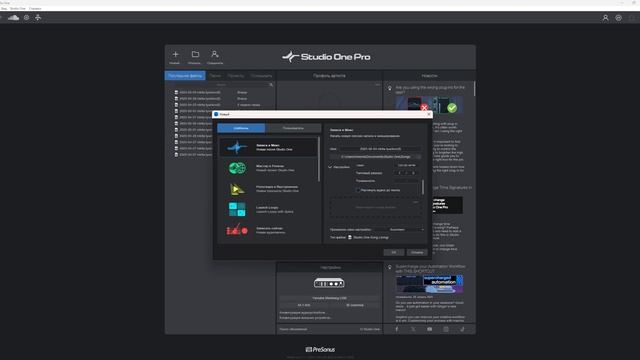Viewport: 640px width, 360px height.
Task: Click the lightbulb icon beside the Automation article
Action: click(x=390, y=267)
